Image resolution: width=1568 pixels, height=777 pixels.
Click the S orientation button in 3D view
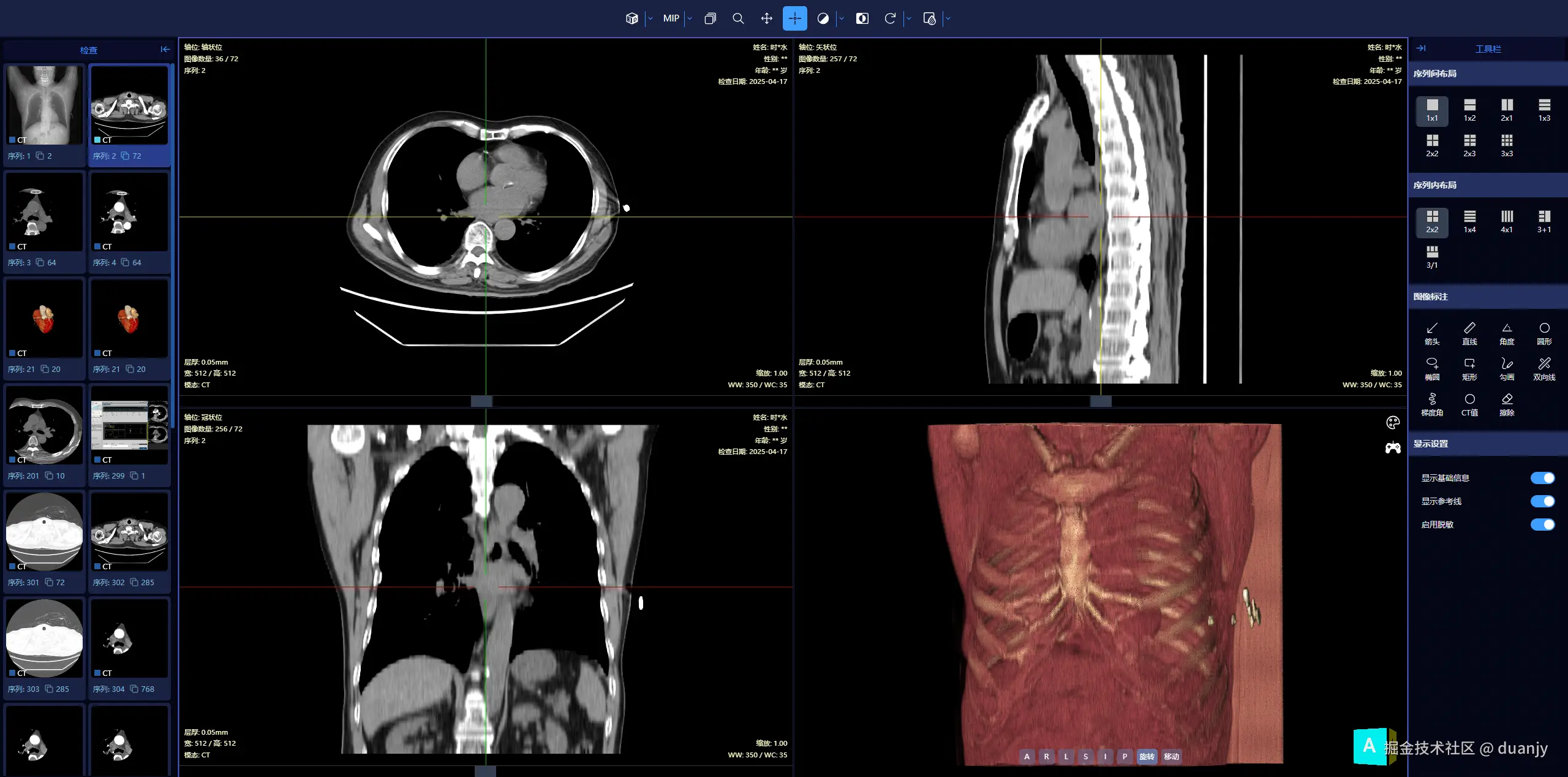click(x=1085, y=756)
